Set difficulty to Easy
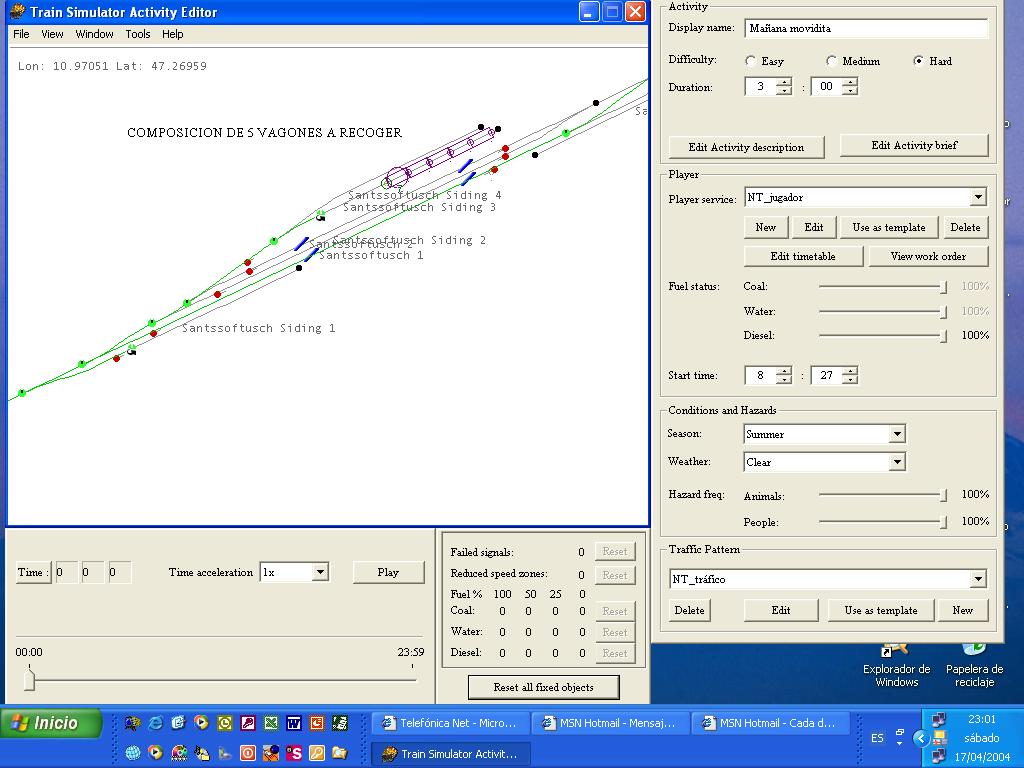1024x768 pixels. [x=751, y=61]
